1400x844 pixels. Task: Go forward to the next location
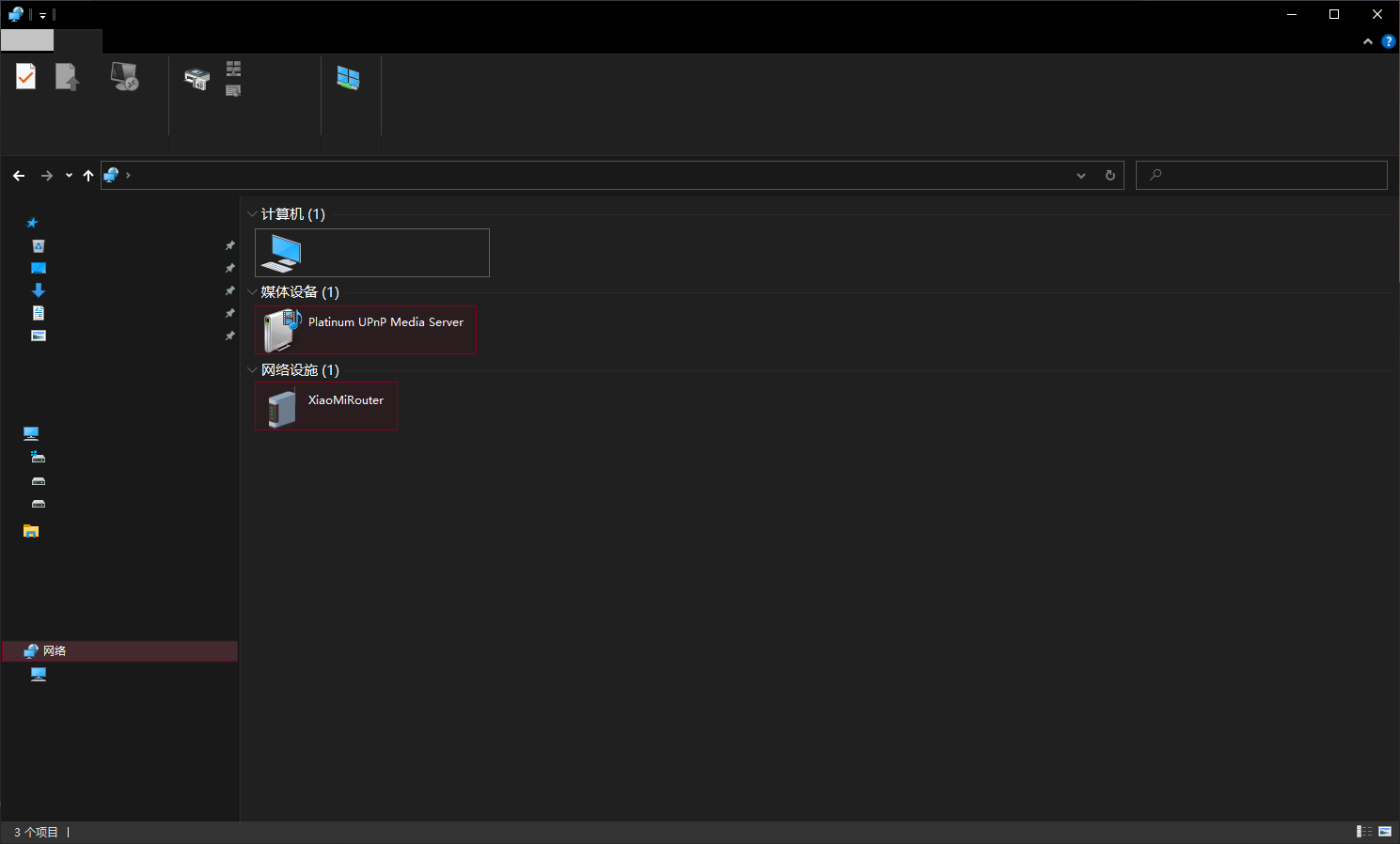point(47,176)
